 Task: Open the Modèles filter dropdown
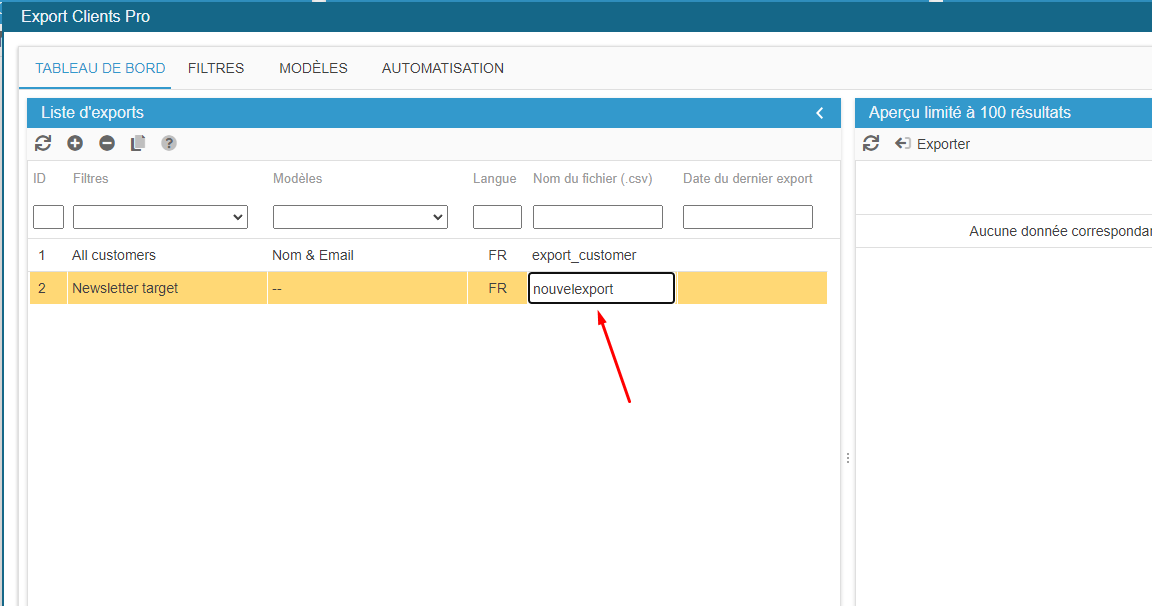(360, 217)
